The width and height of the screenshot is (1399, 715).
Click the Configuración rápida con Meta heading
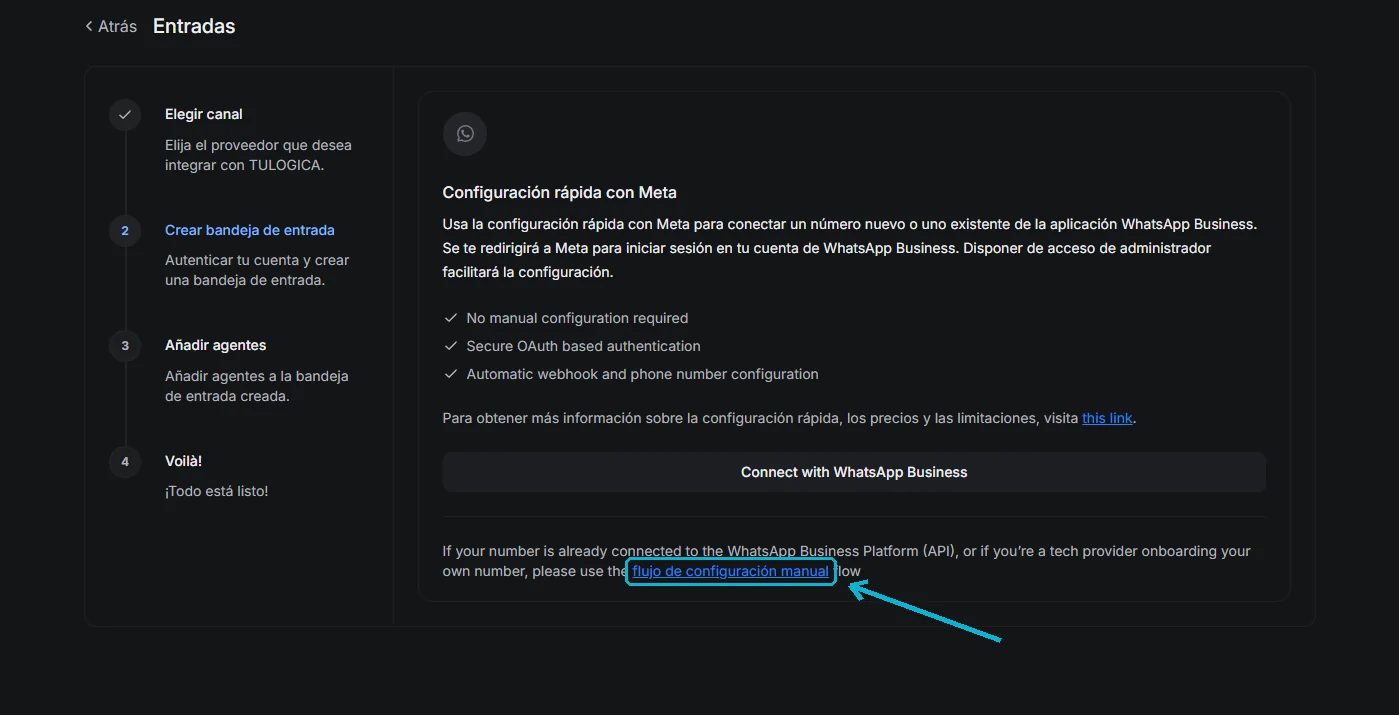pos(560,192)
